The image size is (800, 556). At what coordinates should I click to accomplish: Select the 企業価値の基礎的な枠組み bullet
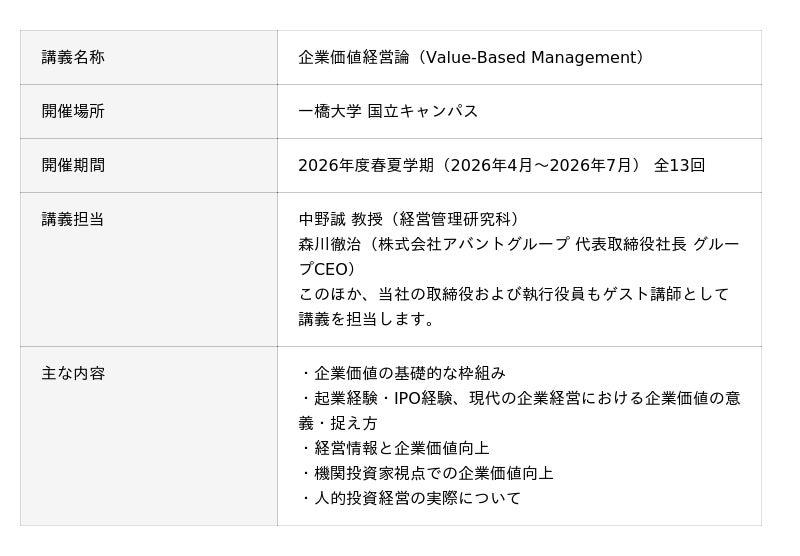tap(409, 373)
